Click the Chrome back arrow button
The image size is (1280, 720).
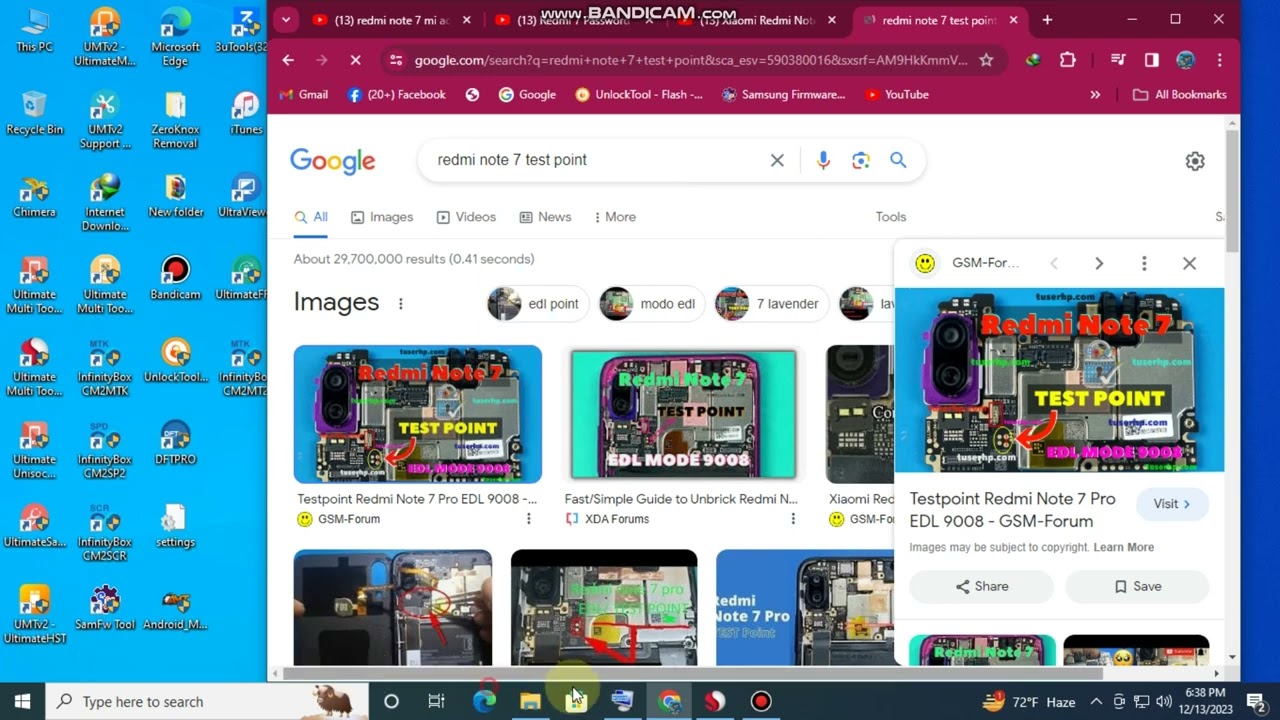tap(288, 60)
